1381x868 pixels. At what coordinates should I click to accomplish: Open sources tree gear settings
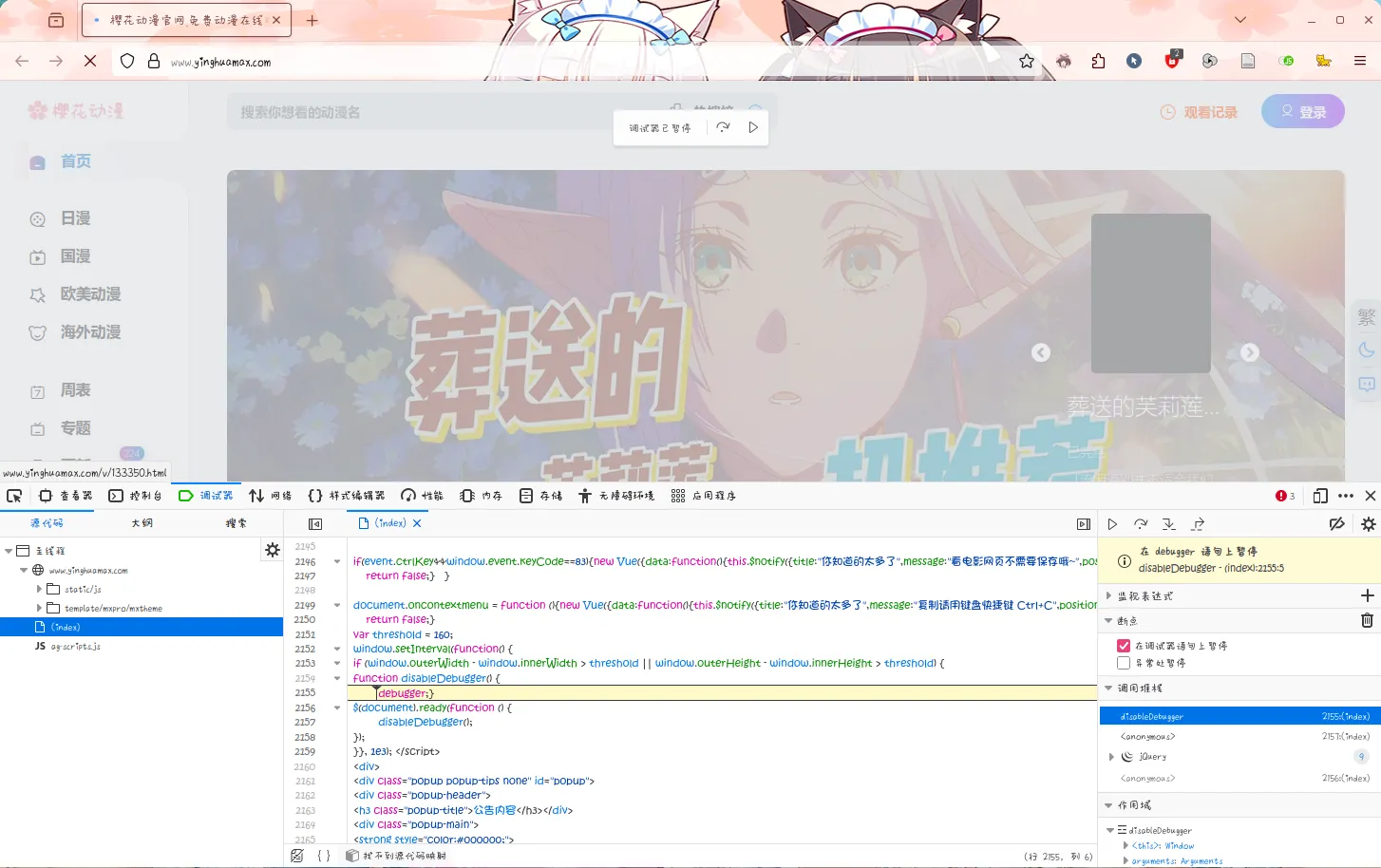coord(273,550)
